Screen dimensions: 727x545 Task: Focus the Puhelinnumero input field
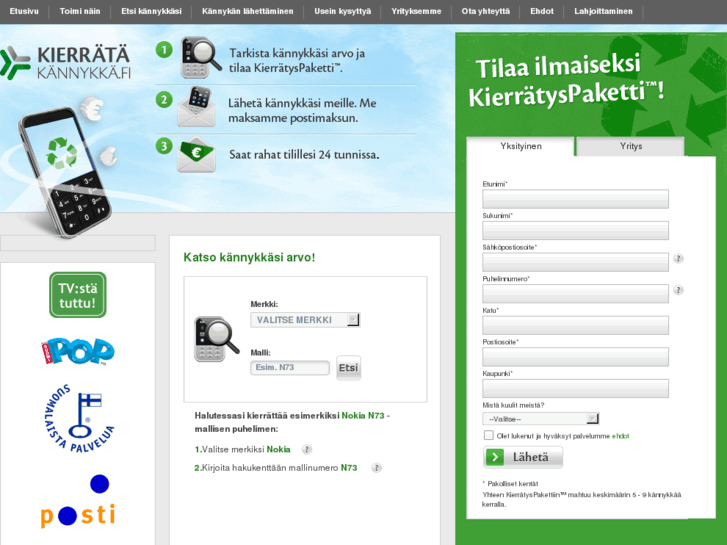click(x=575, y=294)
